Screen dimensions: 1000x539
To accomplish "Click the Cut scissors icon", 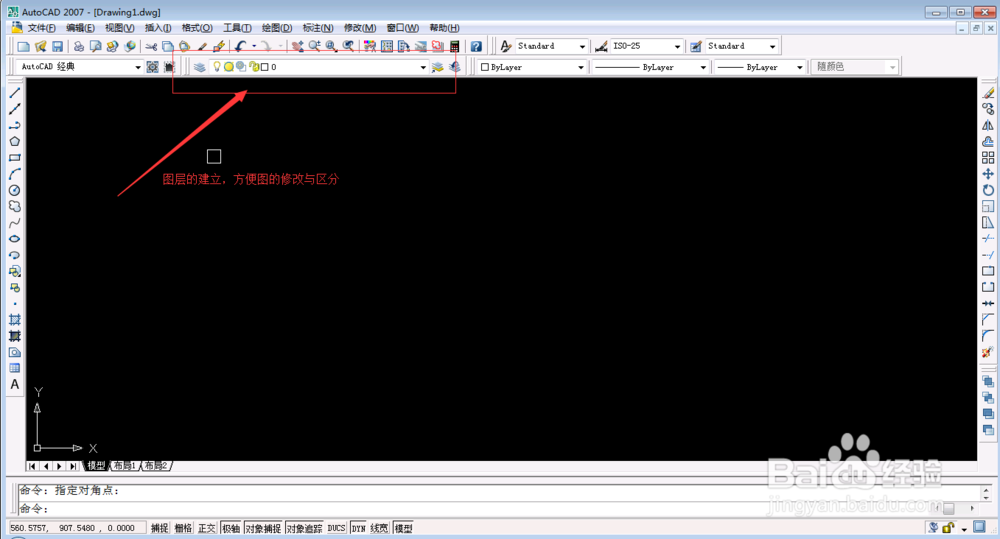I will [x=151, y=46].
